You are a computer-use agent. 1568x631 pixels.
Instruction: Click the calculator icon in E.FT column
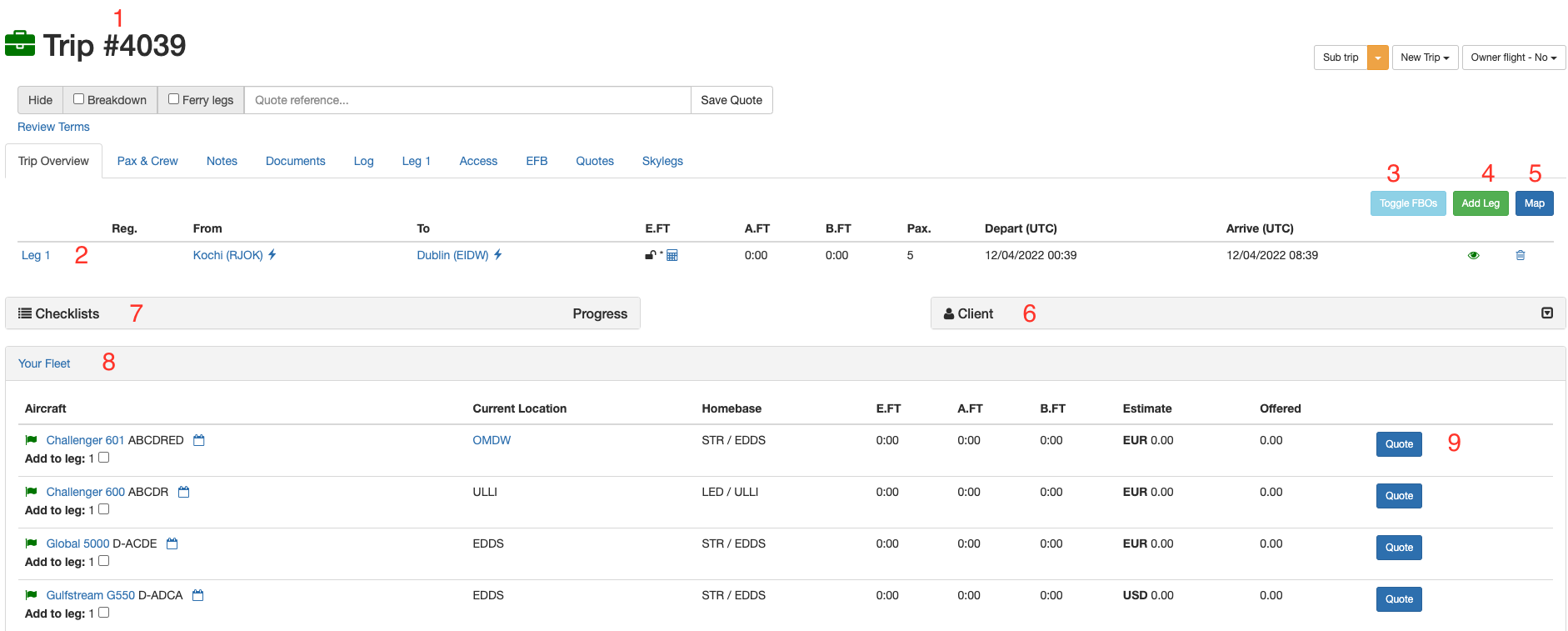[x=672, y=255]
